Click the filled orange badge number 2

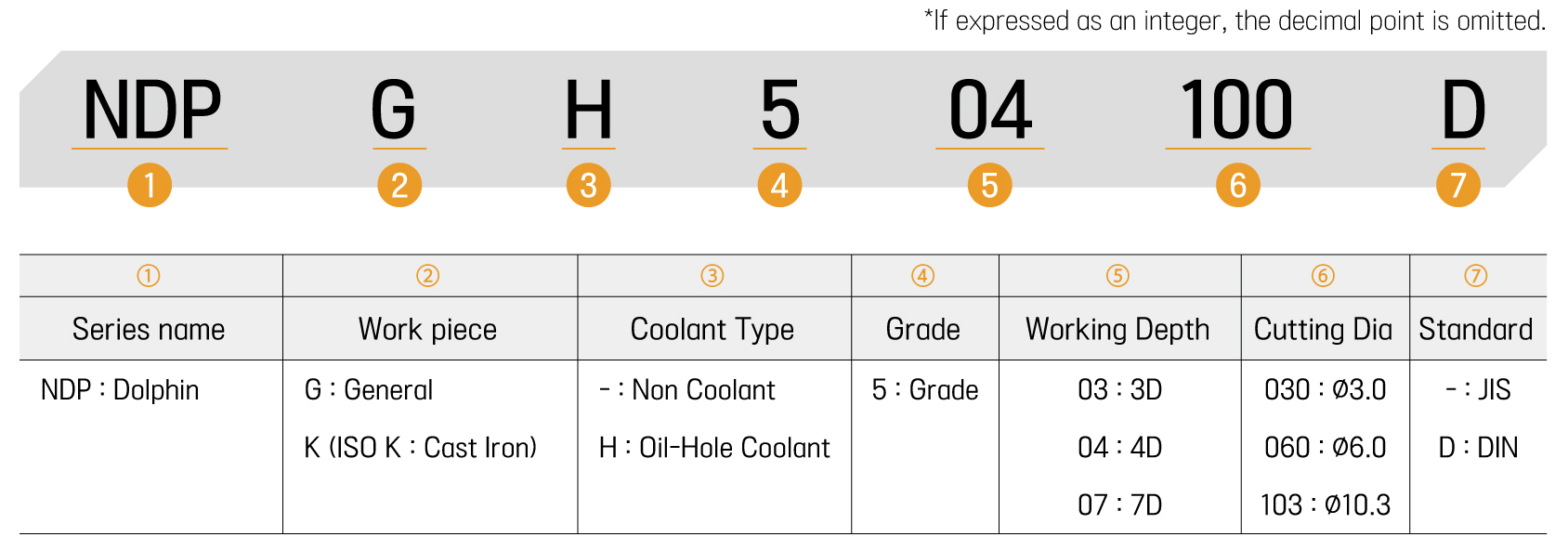pos(399,185)
